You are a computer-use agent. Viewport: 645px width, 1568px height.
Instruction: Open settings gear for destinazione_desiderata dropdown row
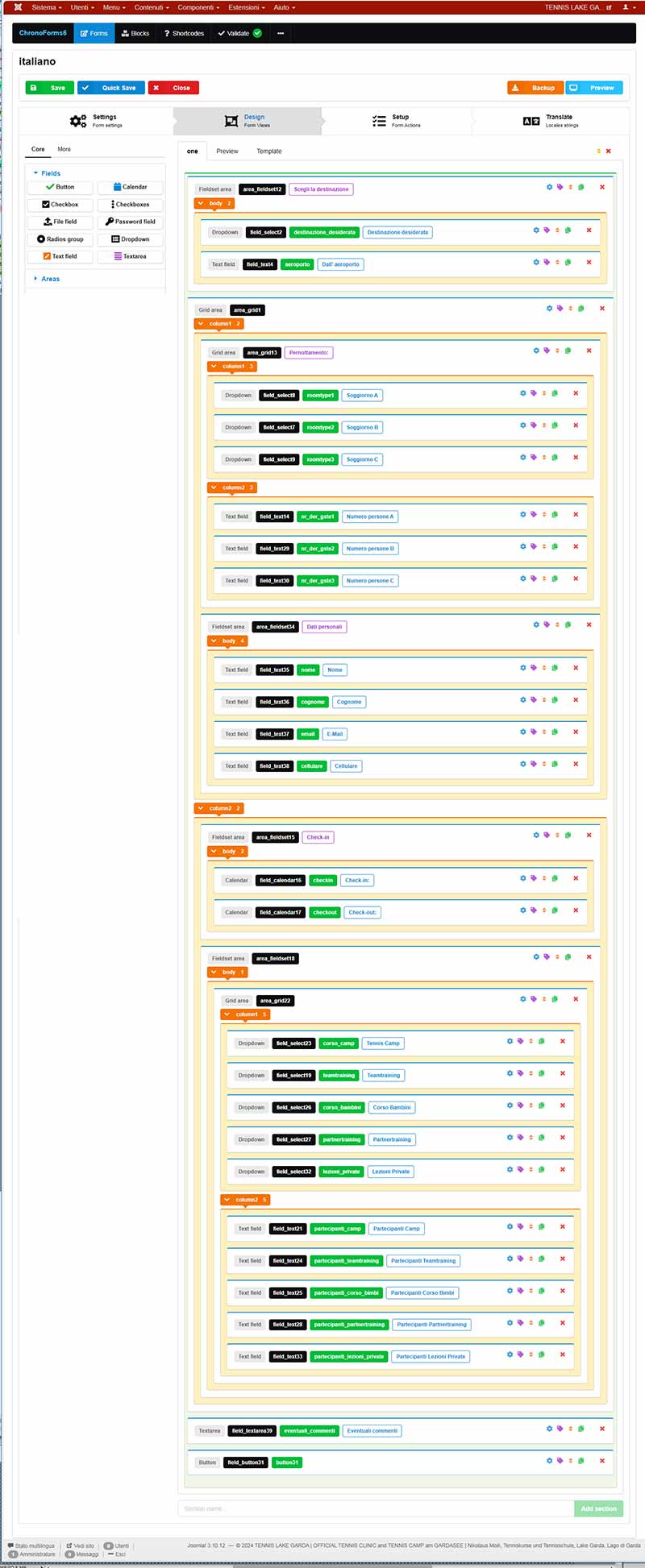point(536,230)
